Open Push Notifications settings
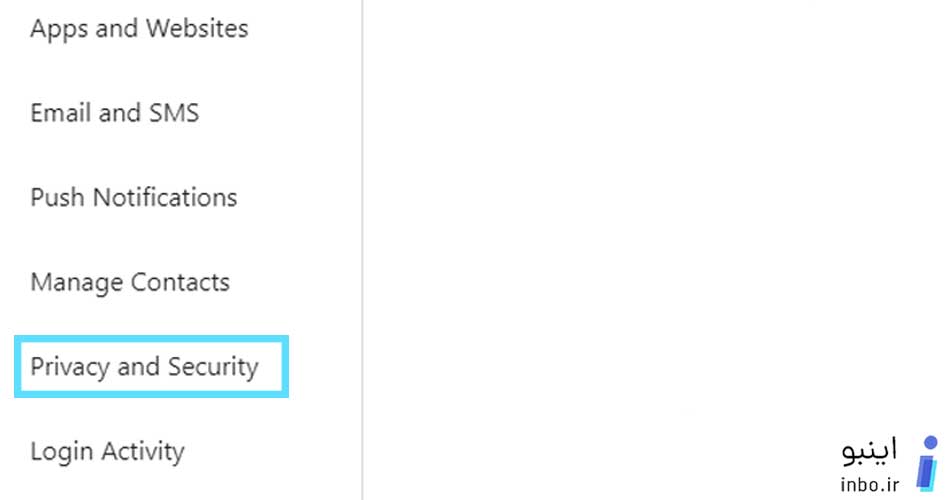The image size is (950, 500). point(134,198)
